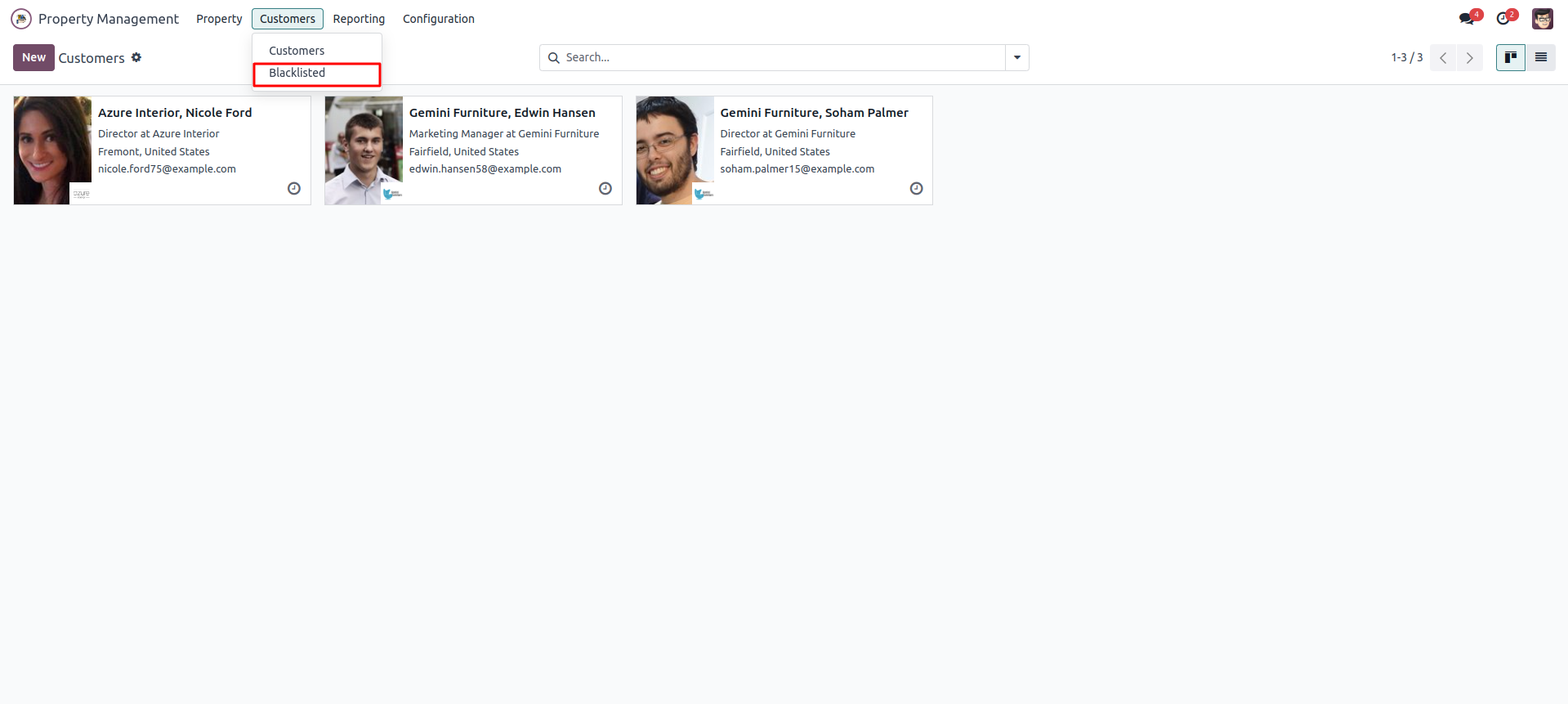Click the user avatar in top bar

click(x=1542, y=19)
